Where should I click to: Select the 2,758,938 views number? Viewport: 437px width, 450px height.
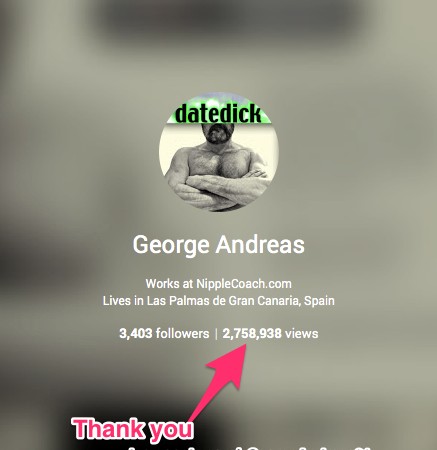click(252, 334)
